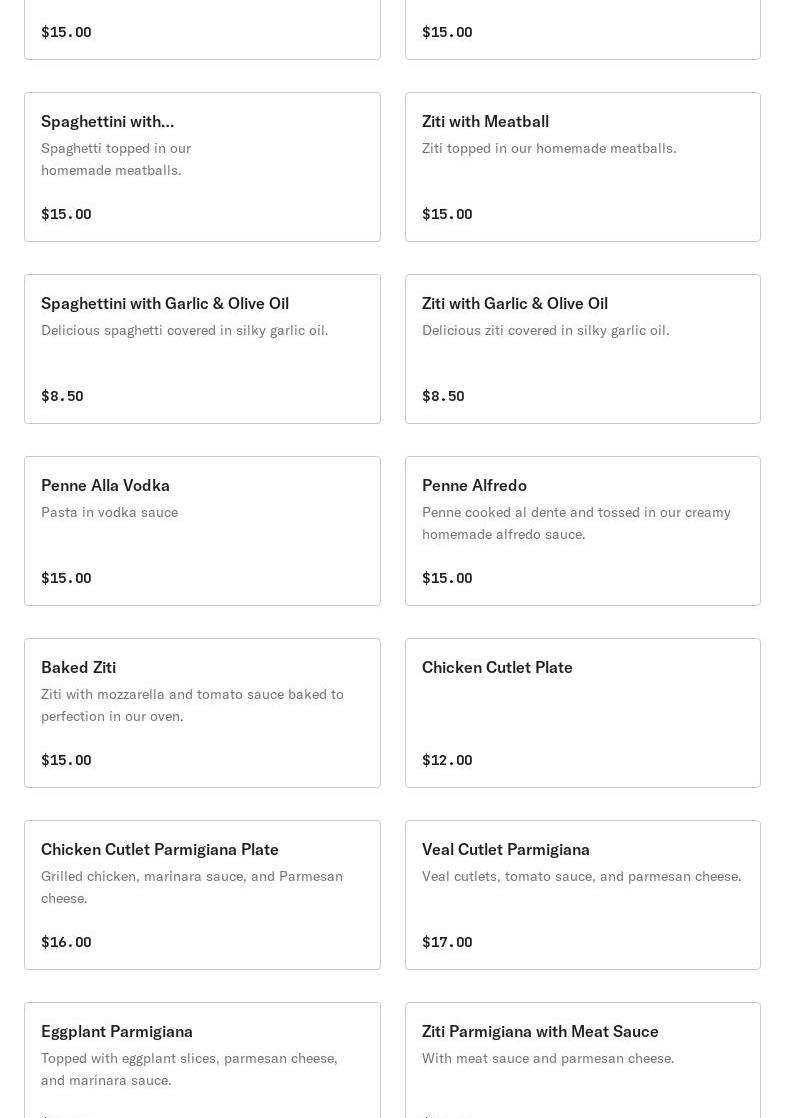This screenshot has width=785, height=1118.
Task: Pick the Chicken Cutlet Plate item
Action: pos(582,713)
